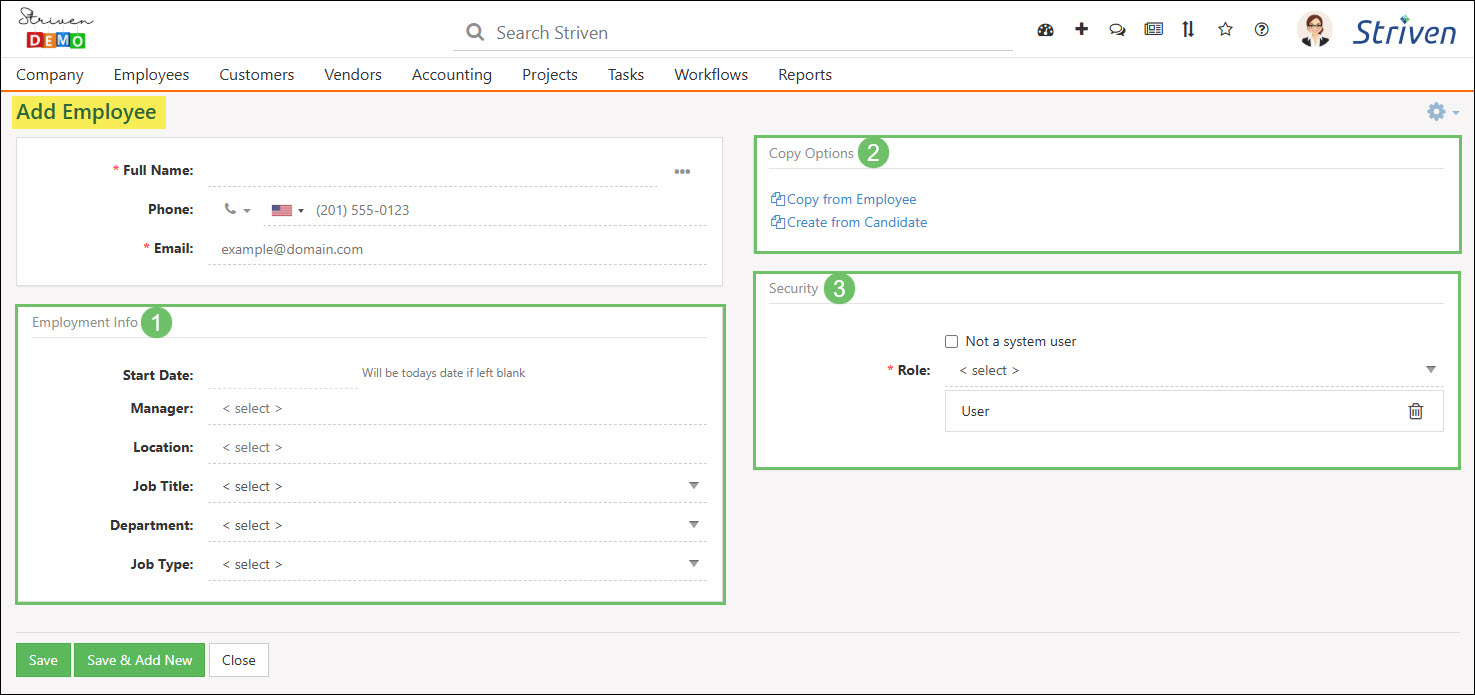Check the Not a system user box
1475x695 pixels.
pos(951,342)
